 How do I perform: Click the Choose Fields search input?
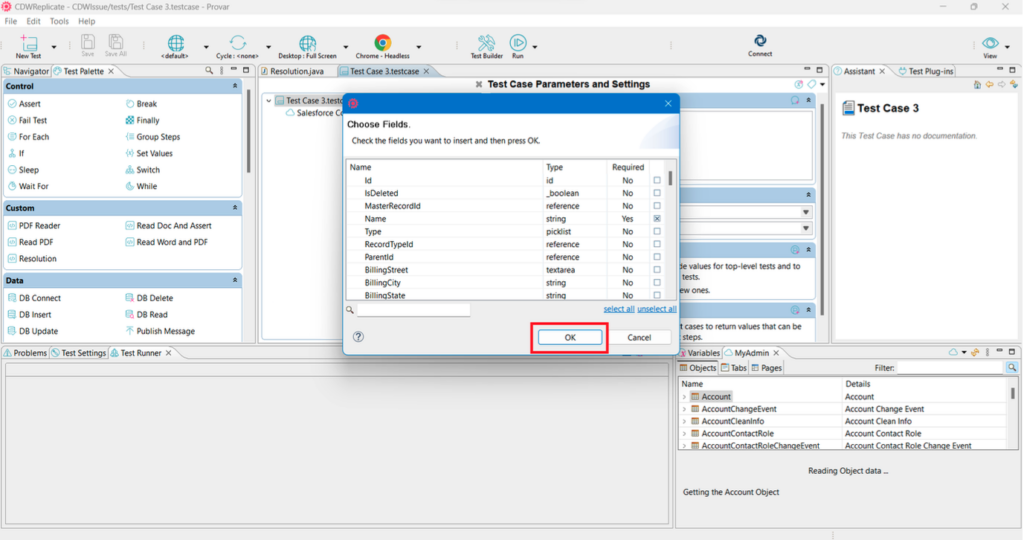(x=413, y=310)
